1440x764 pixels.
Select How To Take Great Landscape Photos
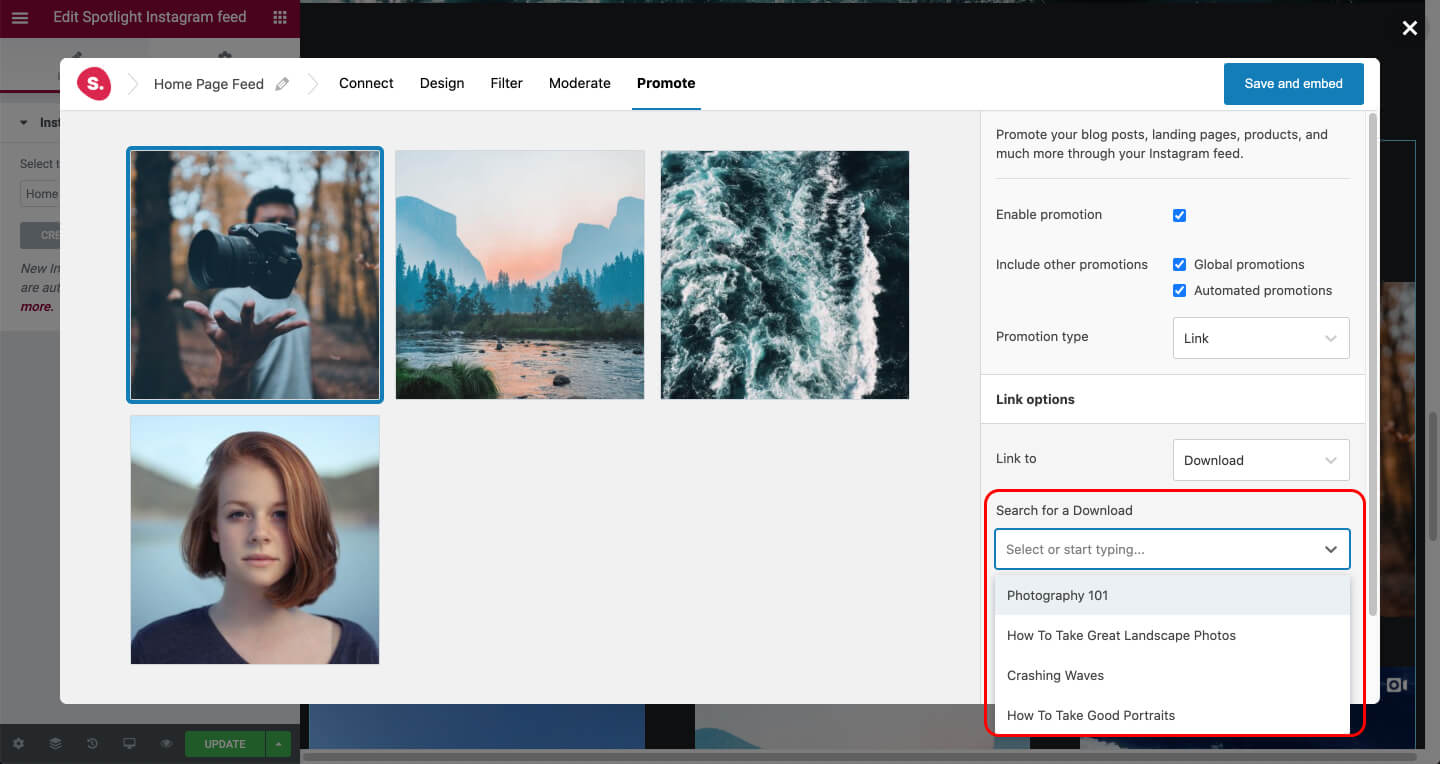tap(1172, 635)
